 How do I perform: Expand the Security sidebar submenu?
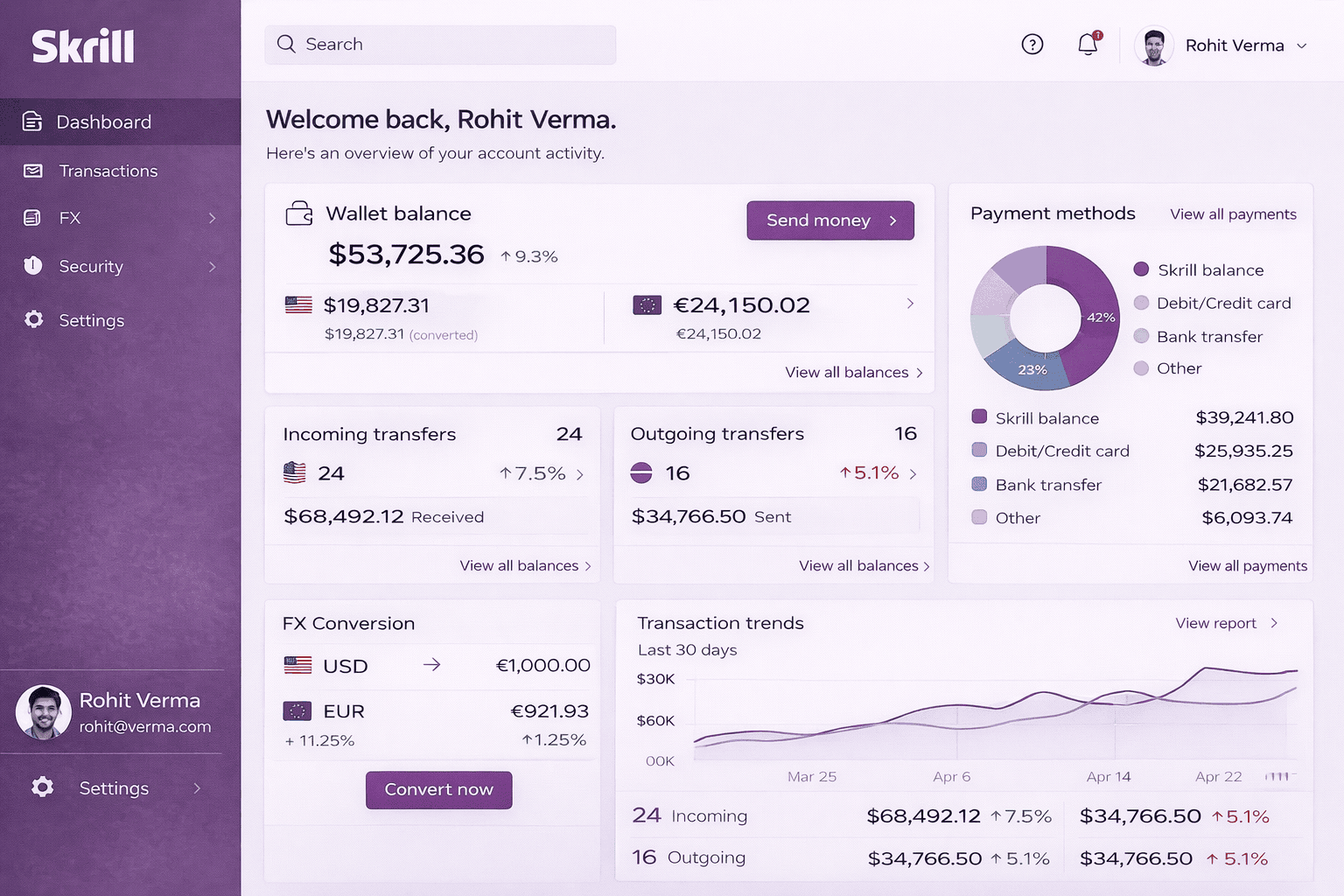pyautogui.click(x=212, y=266)
